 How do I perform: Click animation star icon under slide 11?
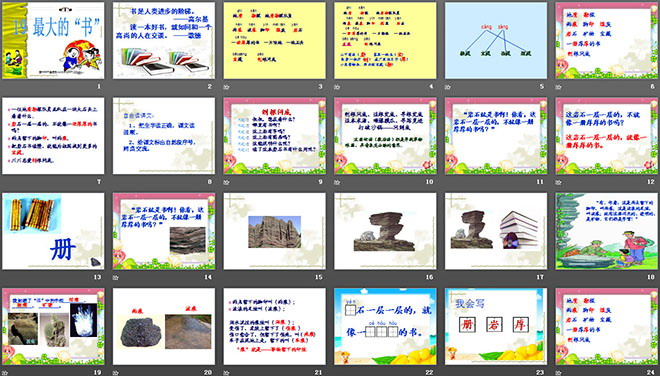click(448, 182)
